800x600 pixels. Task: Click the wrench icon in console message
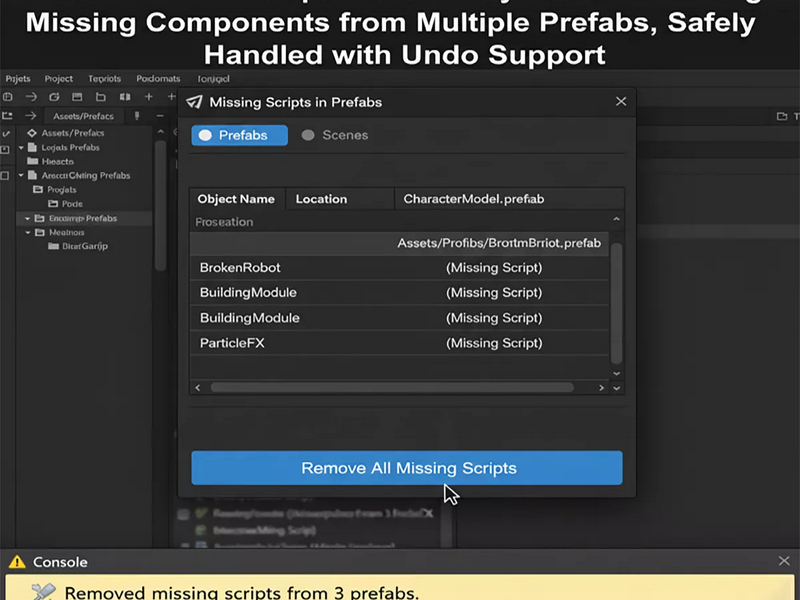pos(43,592)
